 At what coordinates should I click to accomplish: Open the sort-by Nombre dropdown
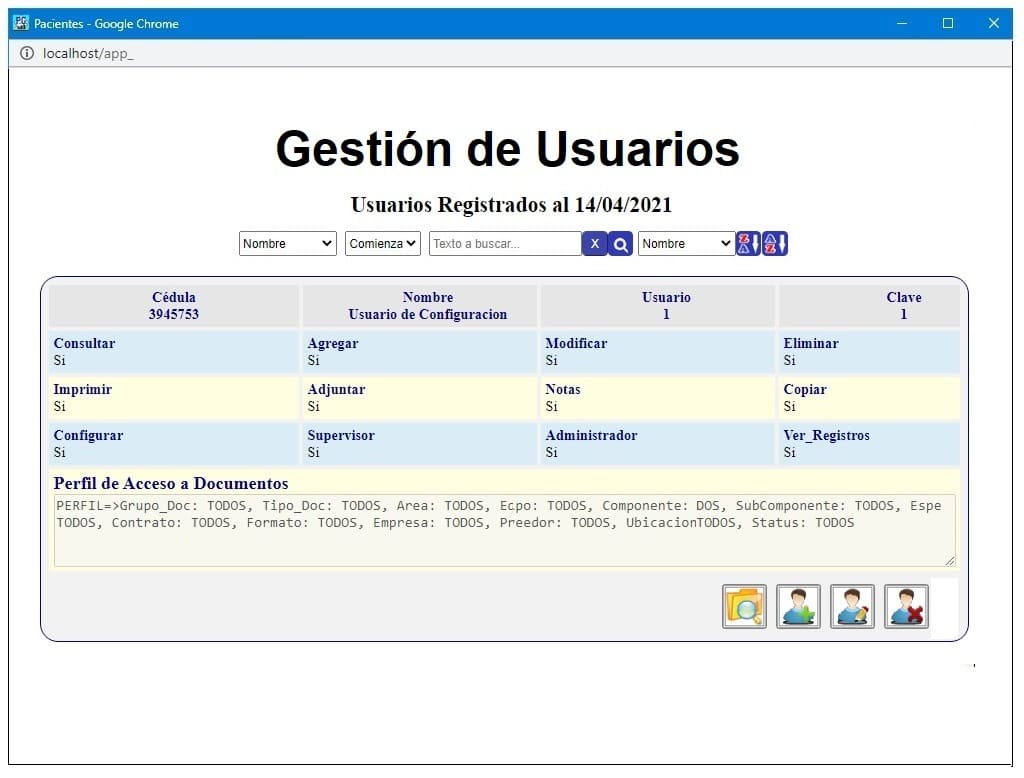point(686,244)
